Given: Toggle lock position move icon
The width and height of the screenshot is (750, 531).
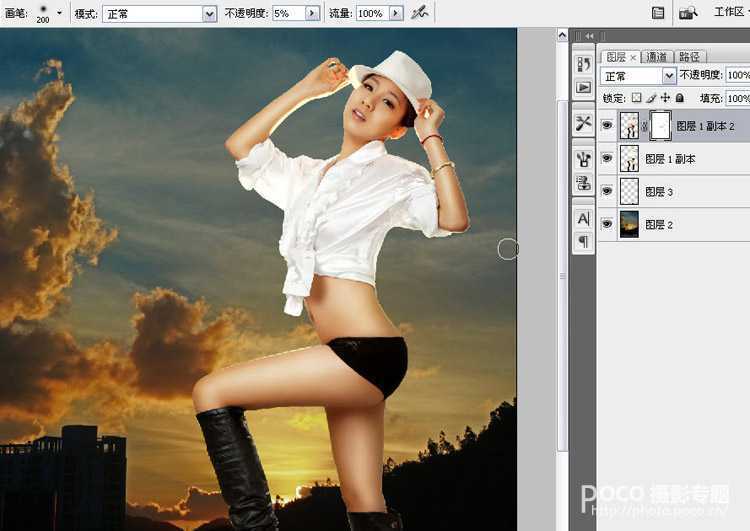Looking at the screenshot, I should 665,98.
